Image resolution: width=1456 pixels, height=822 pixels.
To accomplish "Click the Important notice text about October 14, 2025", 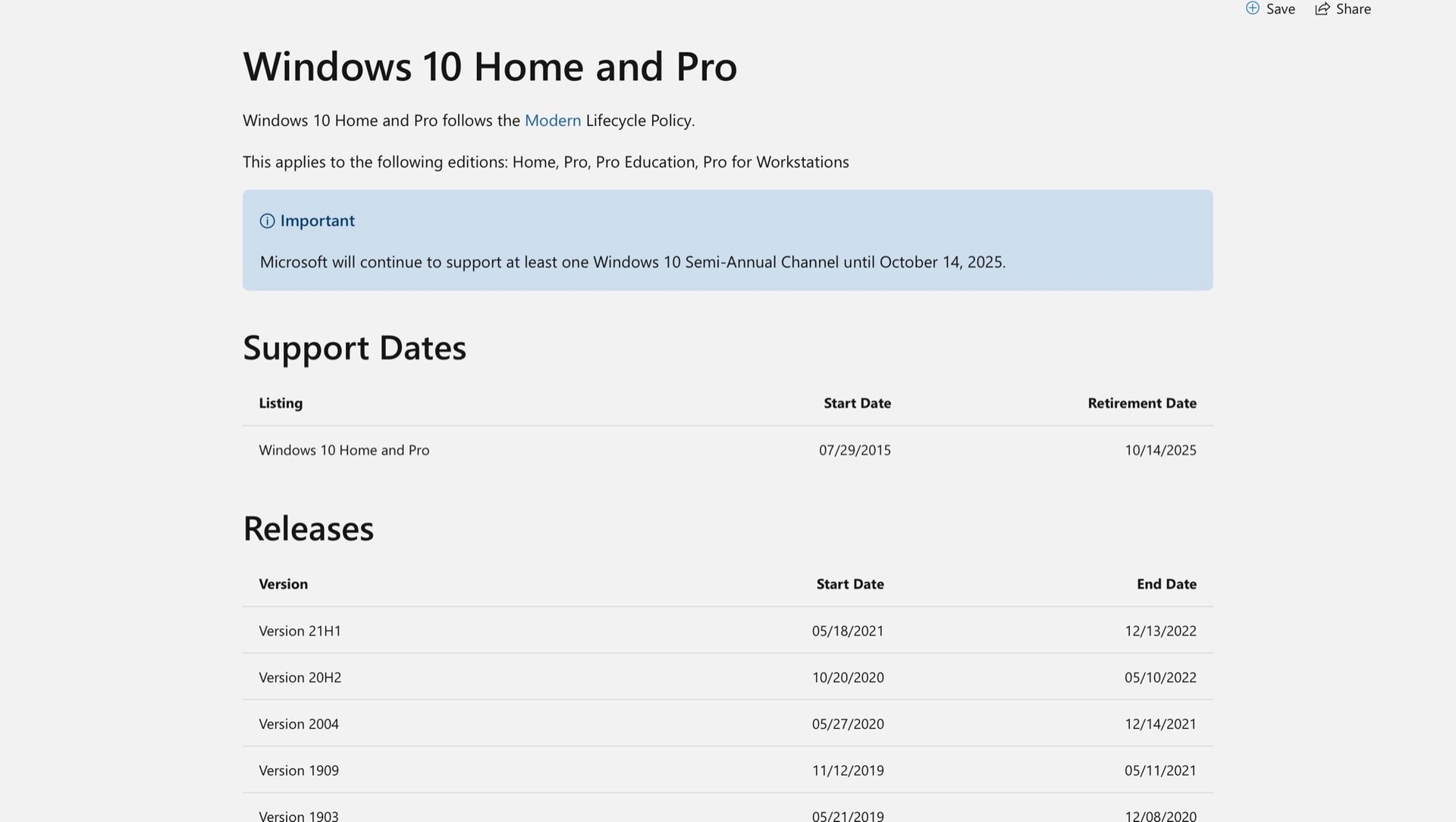I will pos(632,262).
